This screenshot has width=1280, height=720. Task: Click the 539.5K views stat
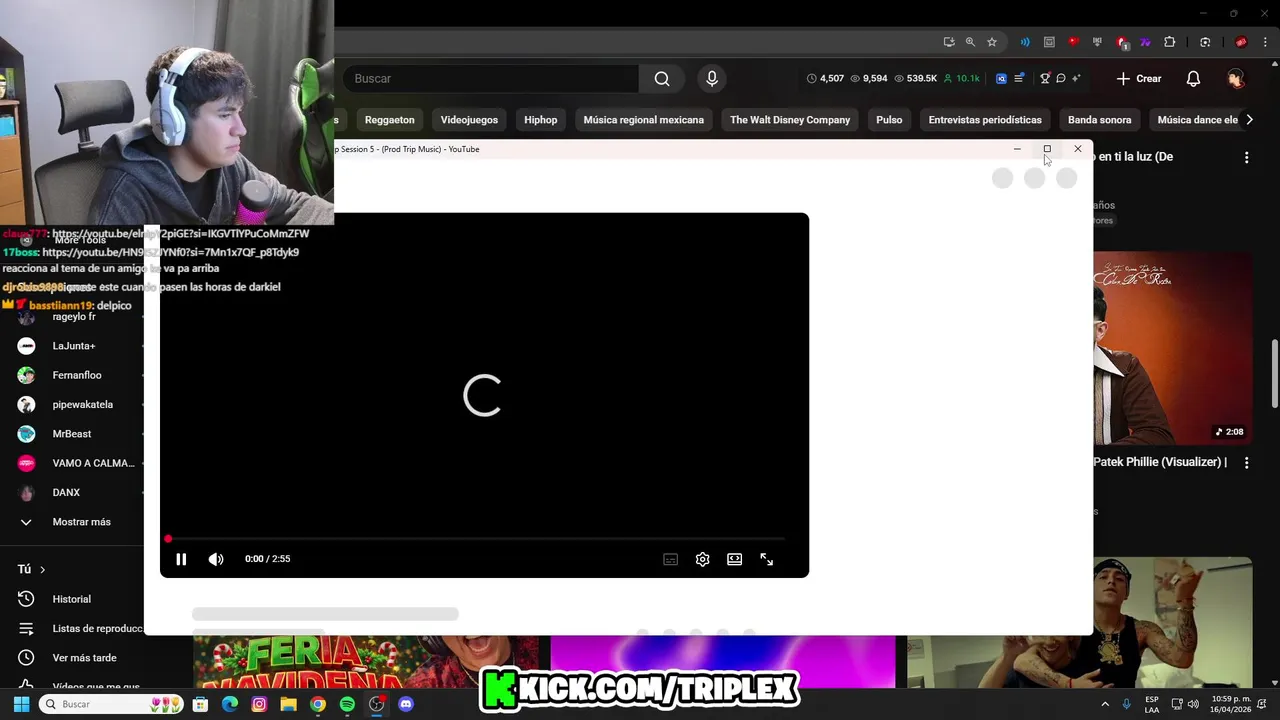(x=915, y=78)
